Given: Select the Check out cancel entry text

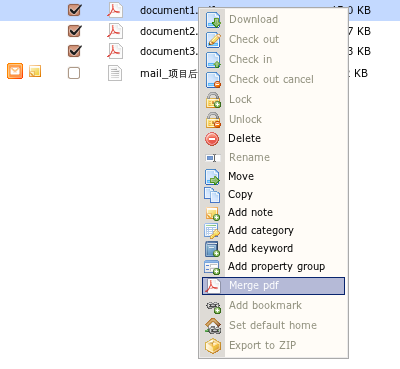Looking at the screenshot, I should point(271,79).
